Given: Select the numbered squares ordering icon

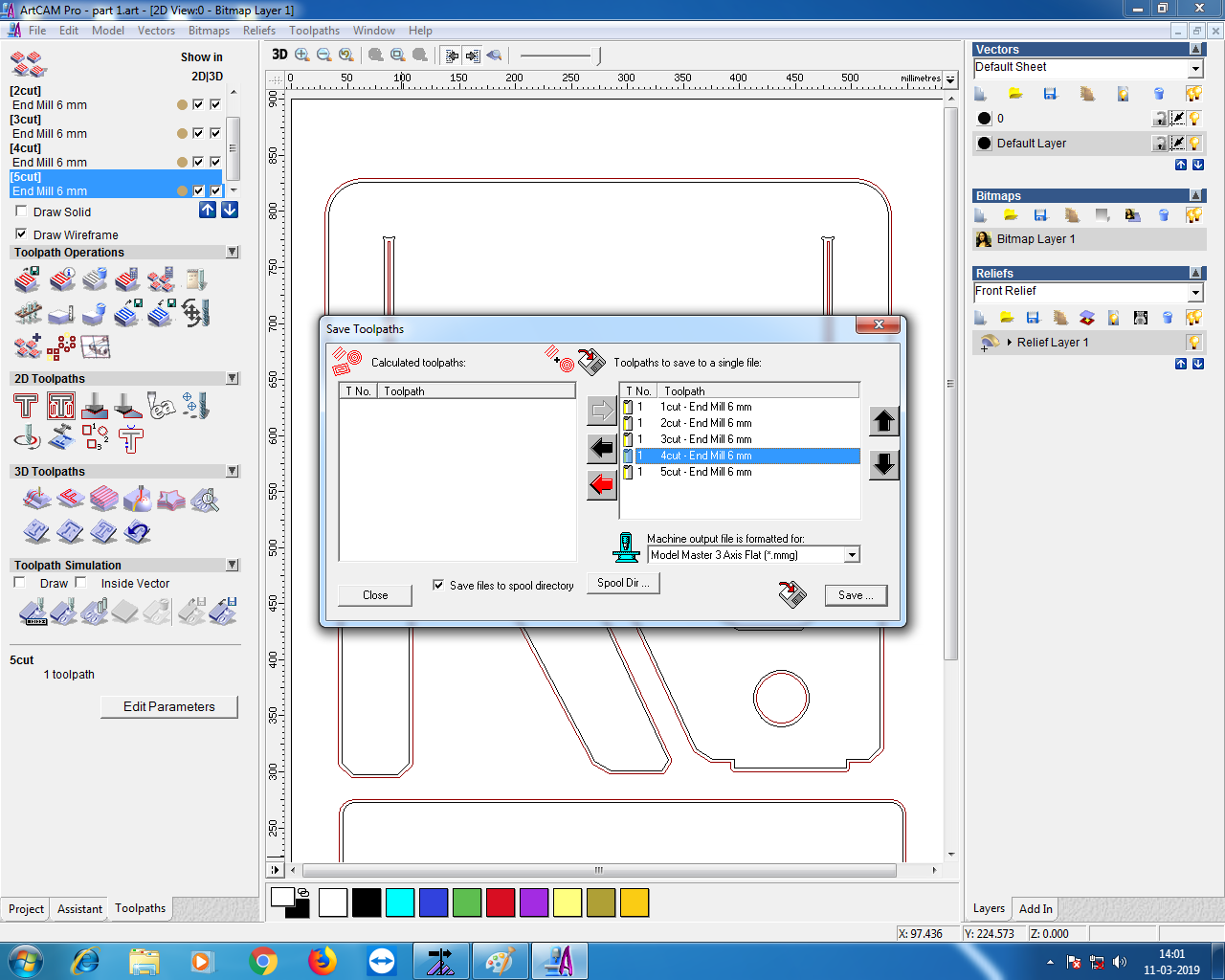Looking at the screenshot, I should click(x=96, y=438).
